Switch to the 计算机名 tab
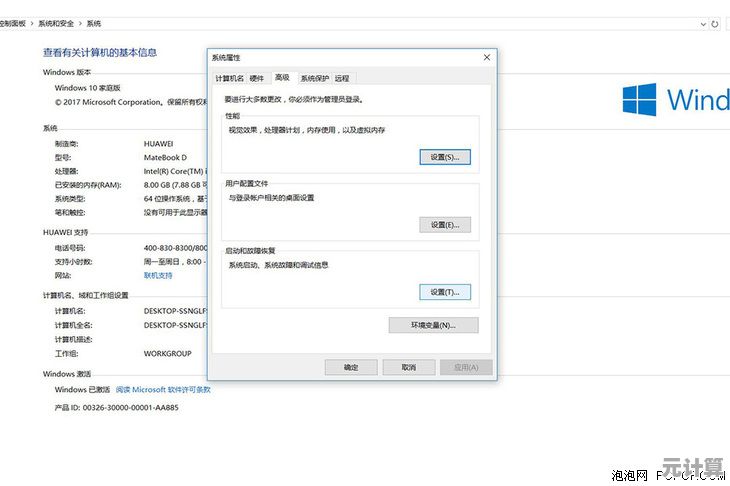730x486 pixels. (229, 78)
